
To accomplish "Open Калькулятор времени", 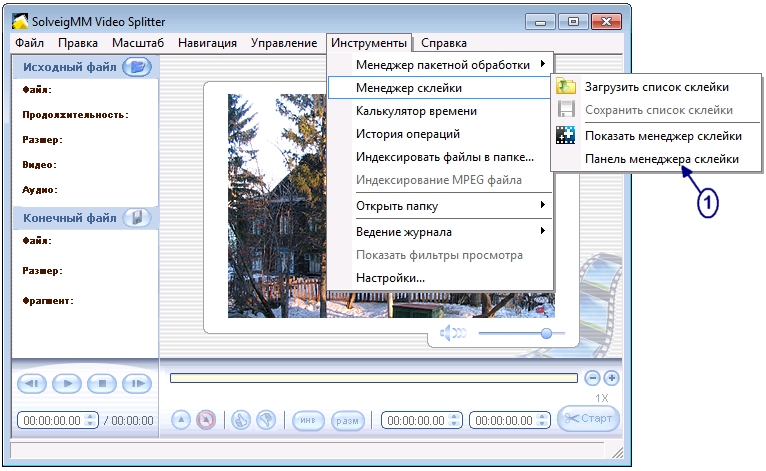I will 440,111.
